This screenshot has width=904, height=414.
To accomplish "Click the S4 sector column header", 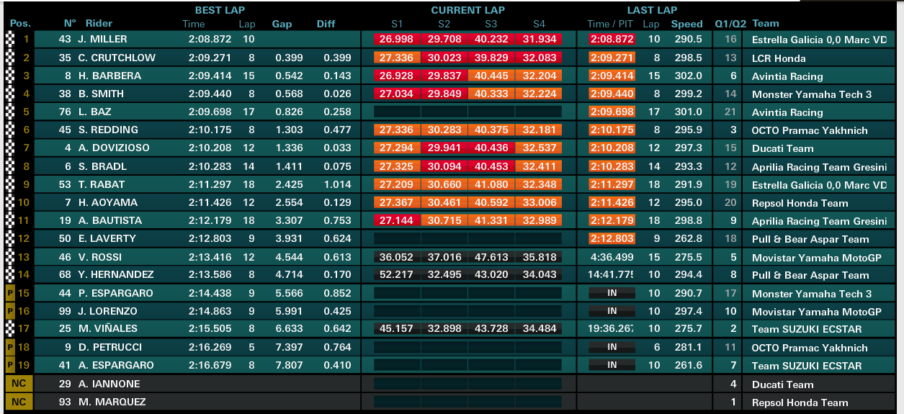I will 539,24.
